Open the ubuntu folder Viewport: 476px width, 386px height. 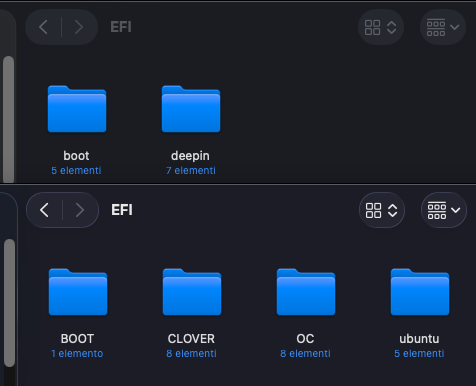click(420, 292)
